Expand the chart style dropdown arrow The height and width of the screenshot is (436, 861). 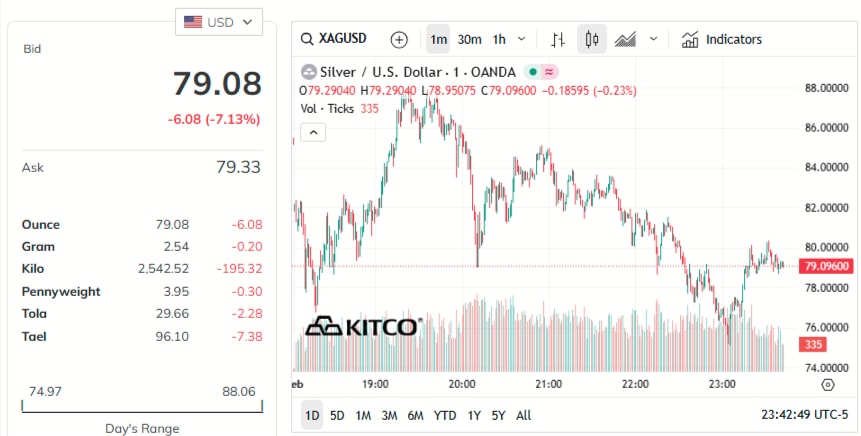653,40
